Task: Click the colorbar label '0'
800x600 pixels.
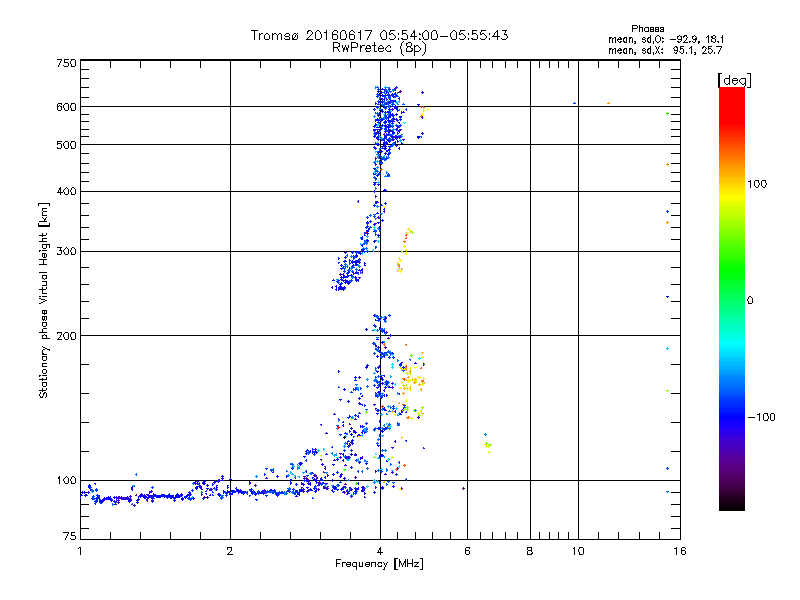Action: coord(750,301)
